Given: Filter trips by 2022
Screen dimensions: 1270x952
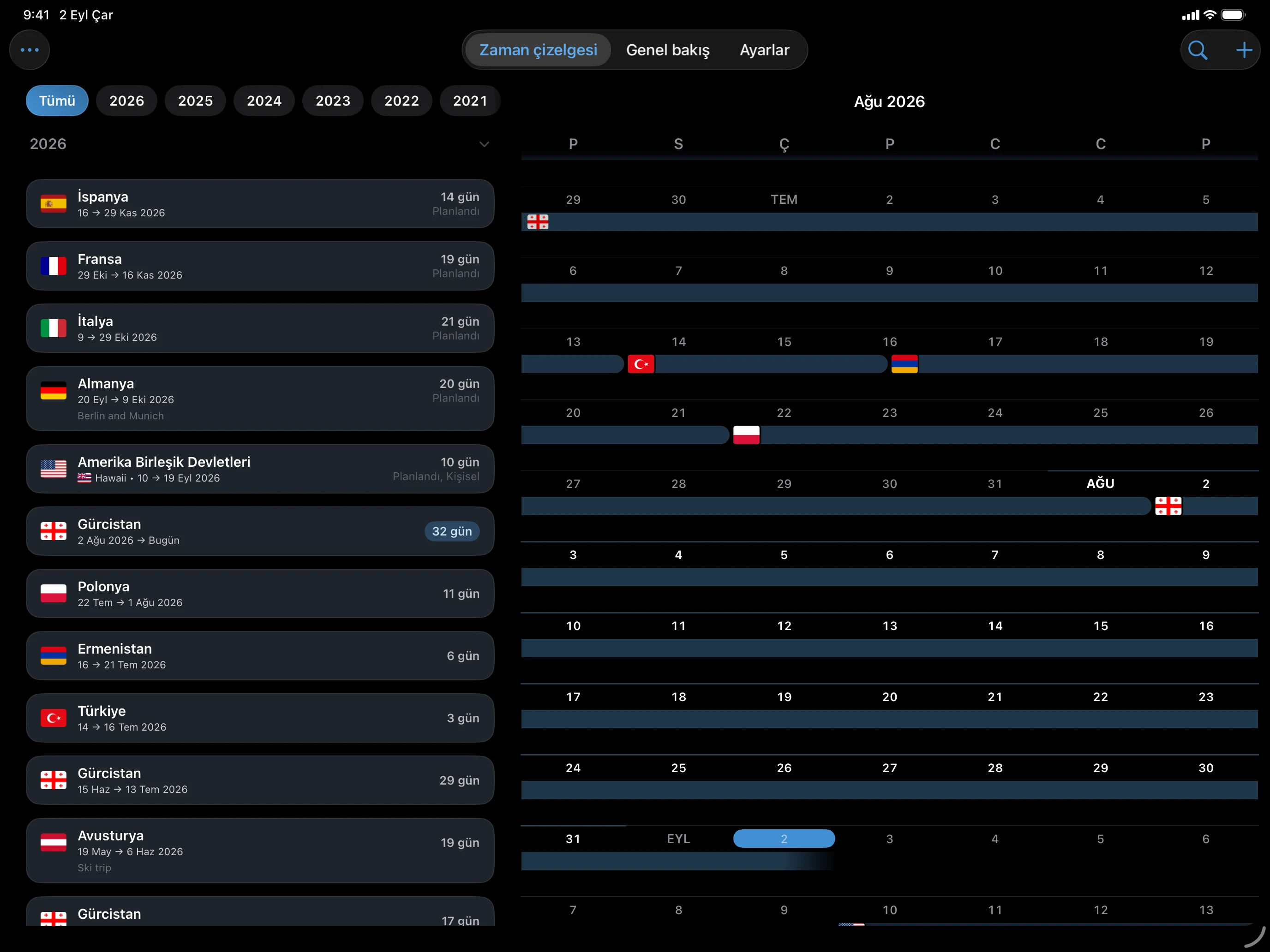Looking at the screenshot, I should pyautogui.click(x=402, y=101).
